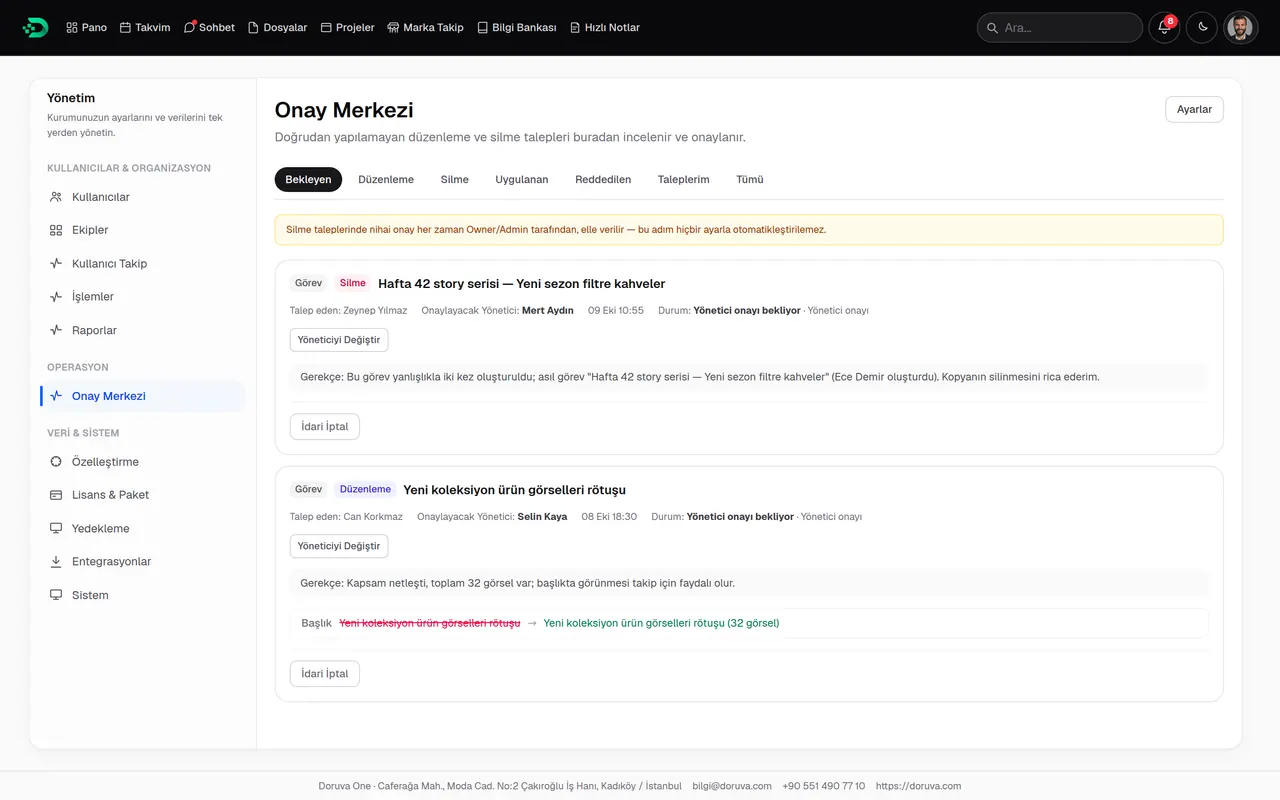
Task: Click Yöneticiyi Değiştir on rötuşu request
Action: 339,546
